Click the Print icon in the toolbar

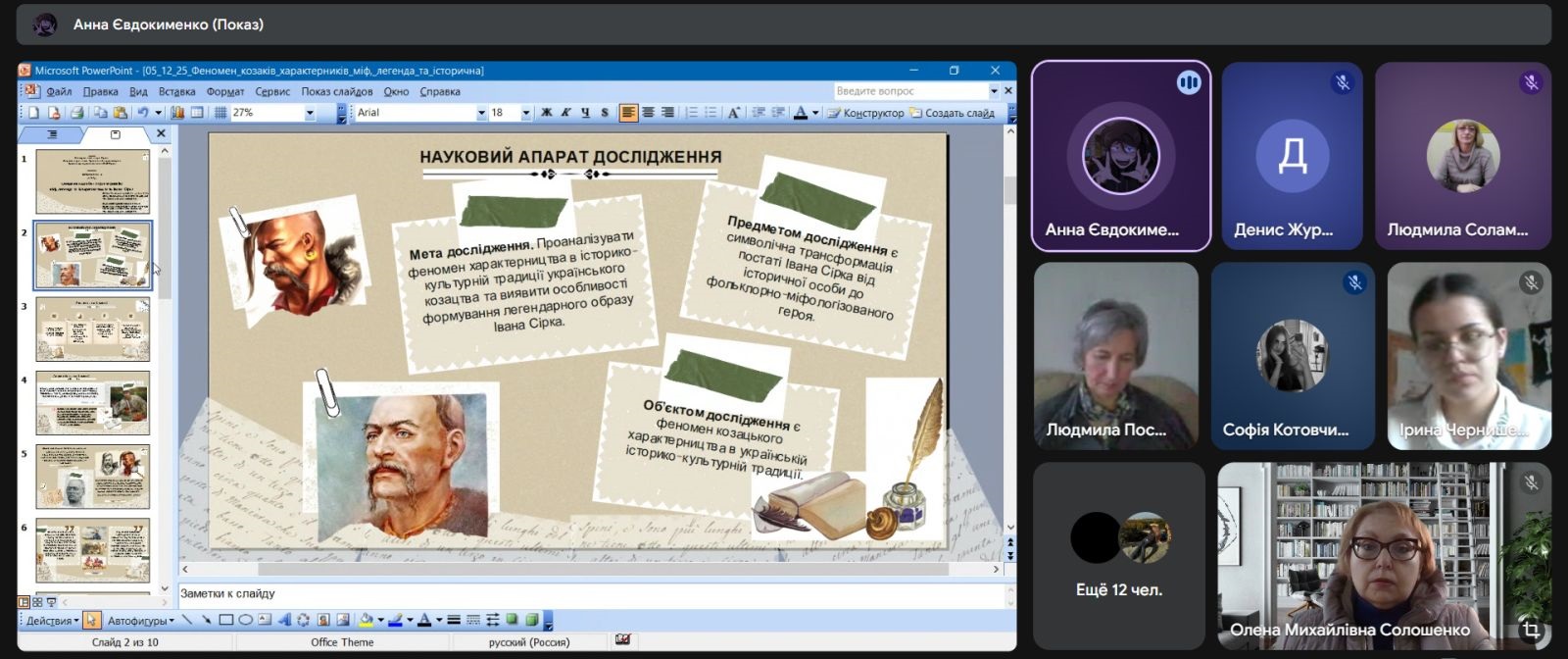click(76, 113)
